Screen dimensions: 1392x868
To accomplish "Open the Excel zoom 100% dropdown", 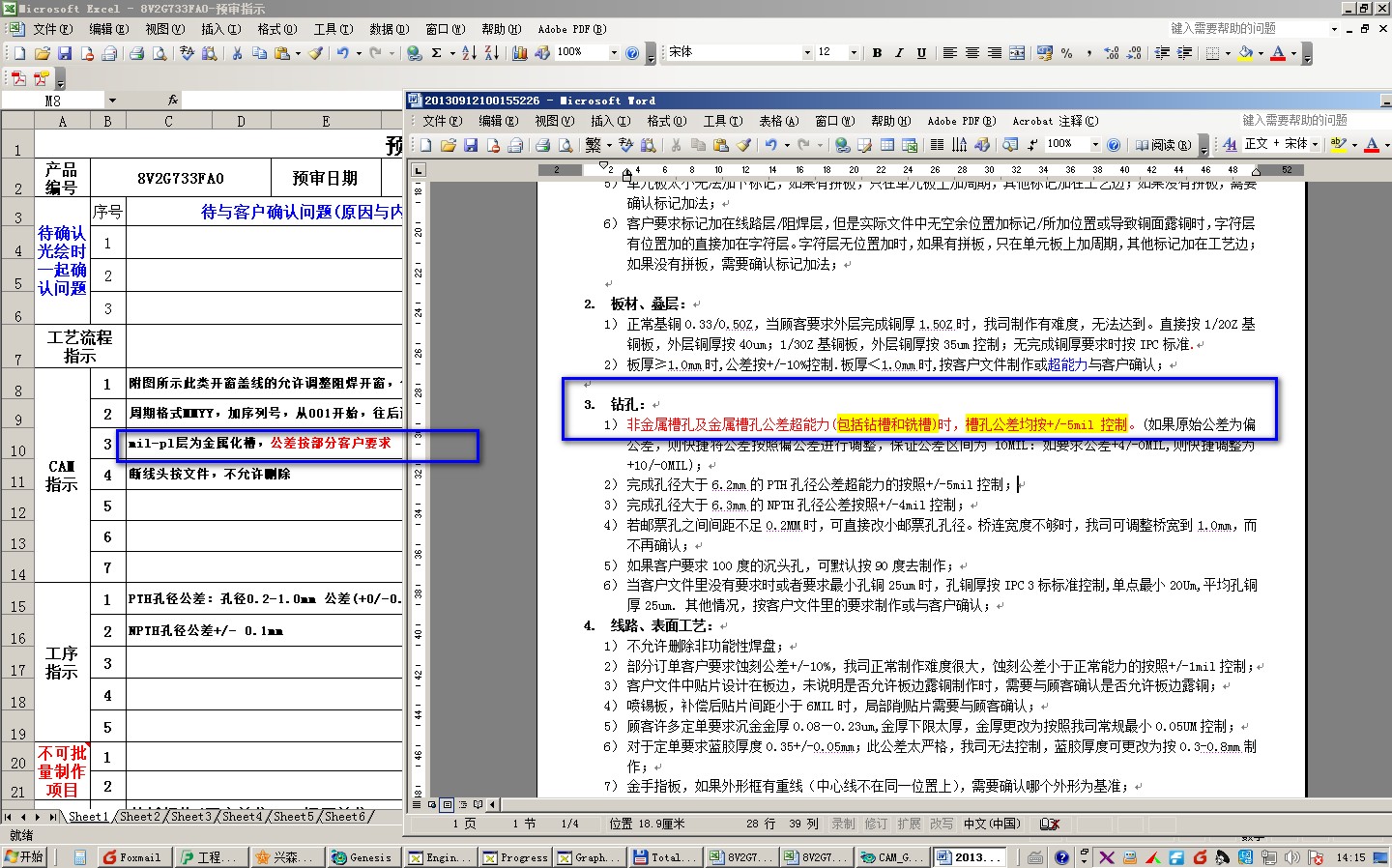I will pyautogui.click(x=613, y=53).
